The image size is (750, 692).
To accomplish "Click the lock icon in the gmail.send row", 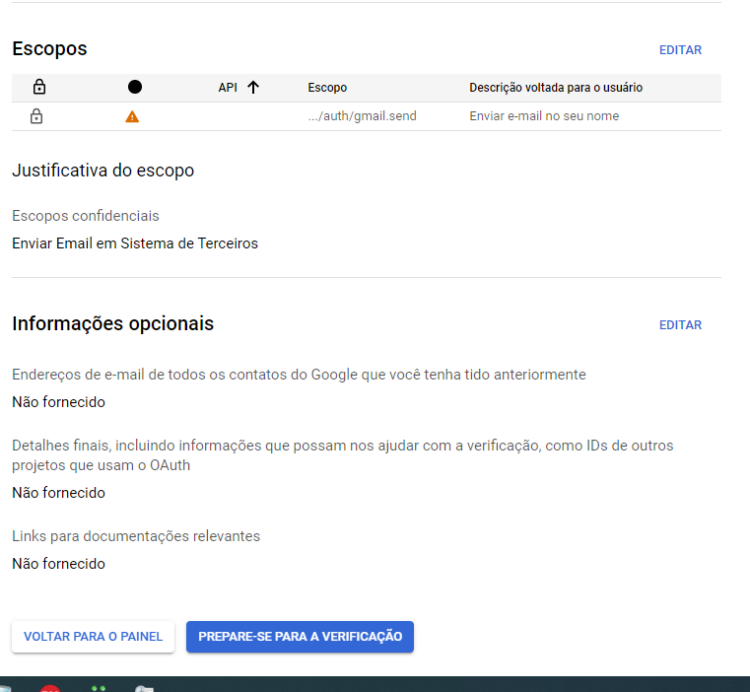I will pos(36,116).
